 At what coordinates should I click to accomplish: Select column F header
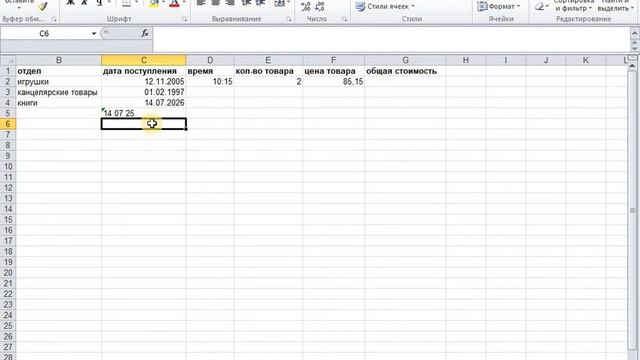click(x=333, y=60)
